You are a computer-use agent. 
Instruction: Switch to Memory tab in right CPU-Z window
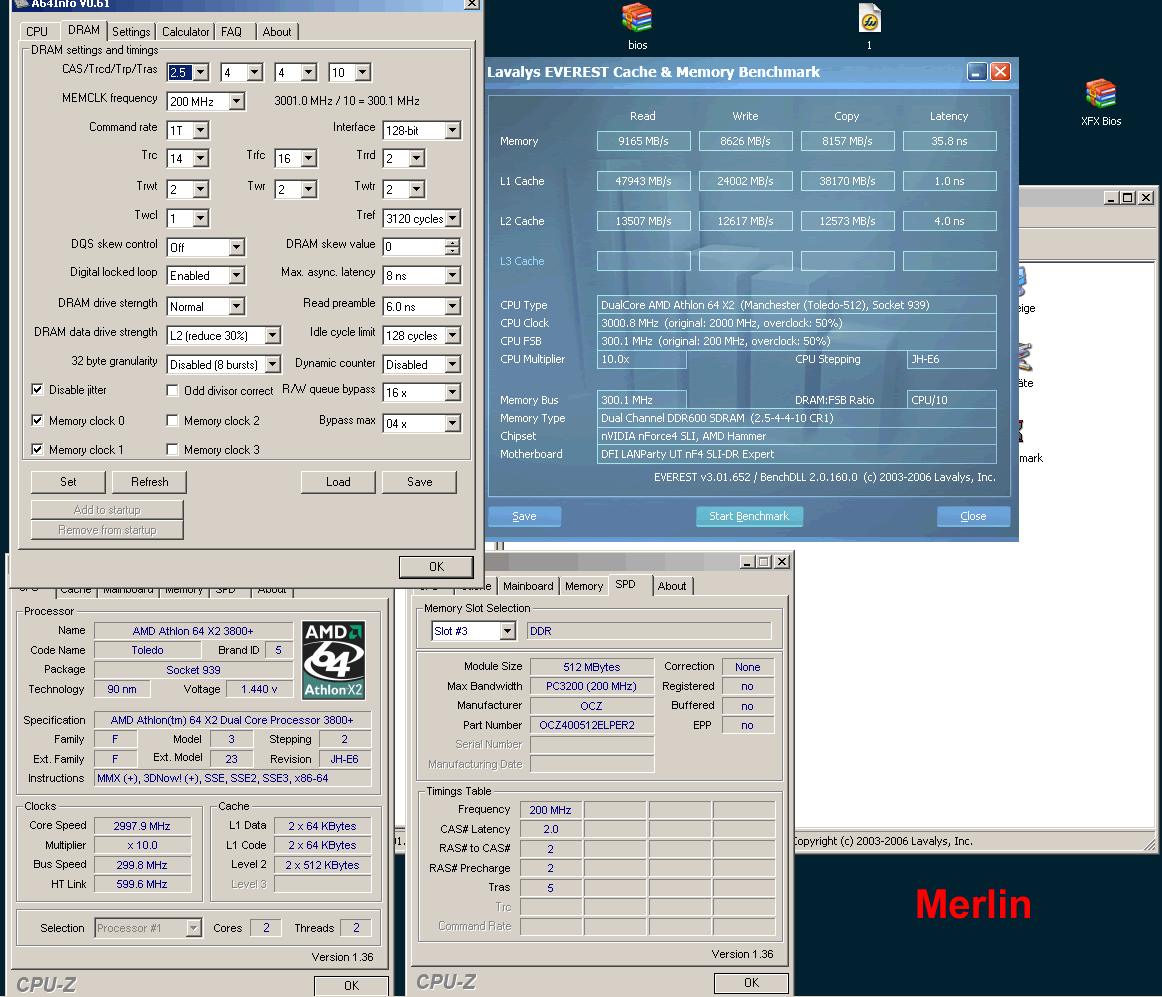pyautogui.click(x=584, y=586)
